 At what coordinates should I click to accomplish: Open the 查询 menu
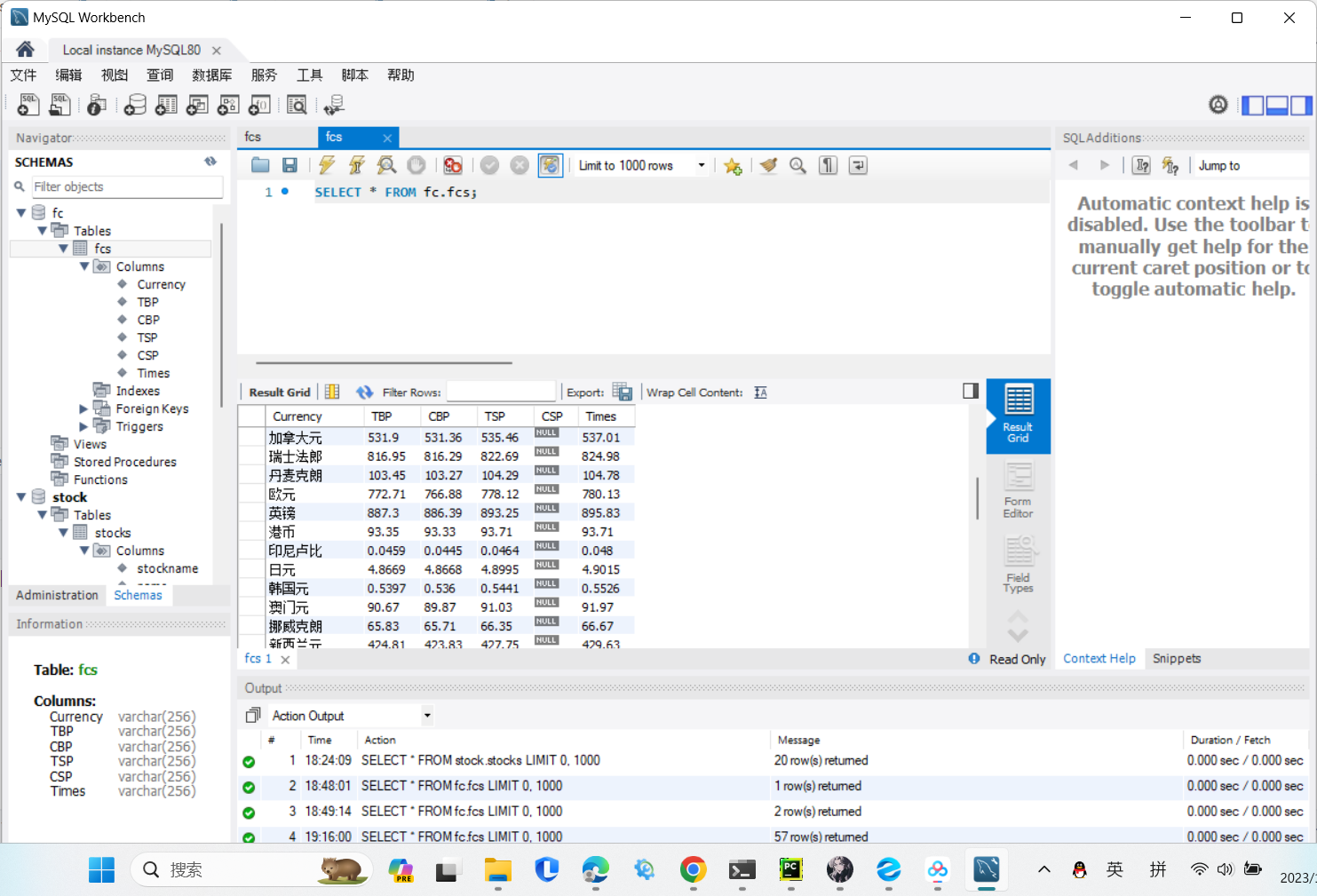pos(160,75)
